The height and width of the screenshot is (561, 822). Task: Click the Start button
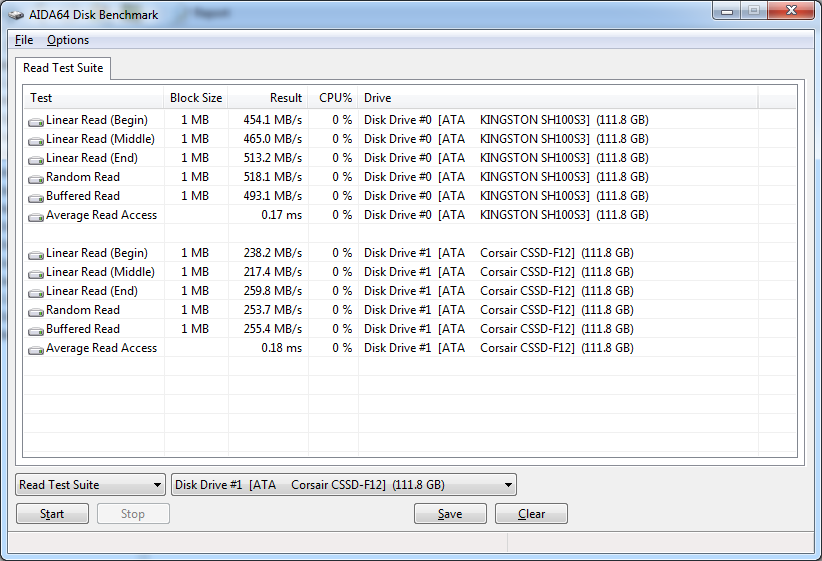coord(52,514)
